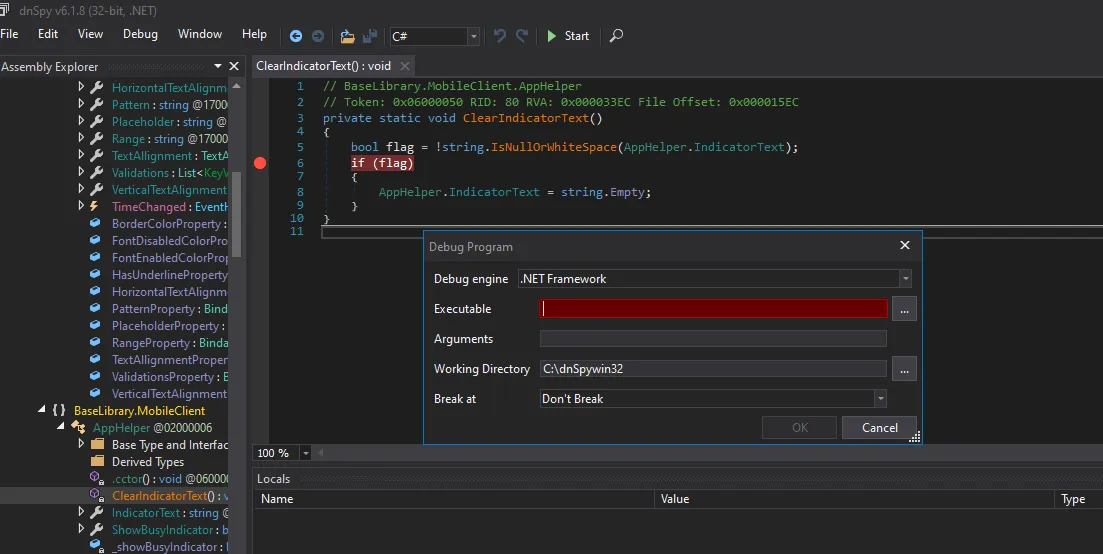This screenshot has height=554, width=1103.
Task: Open the Debug menu
Action: (x=140, y=34)
